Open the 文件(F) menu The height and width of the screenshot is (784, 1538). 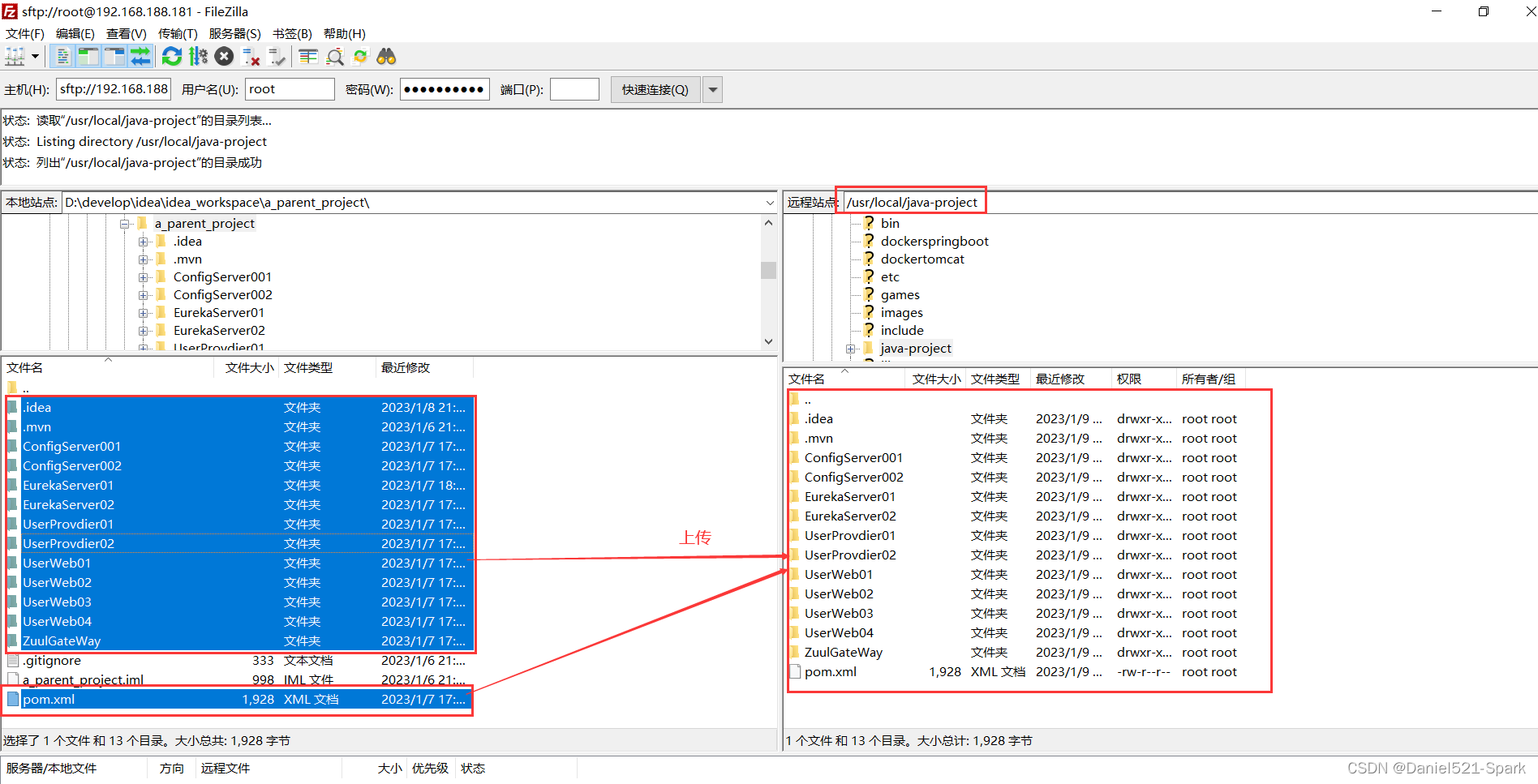point(25,34)
